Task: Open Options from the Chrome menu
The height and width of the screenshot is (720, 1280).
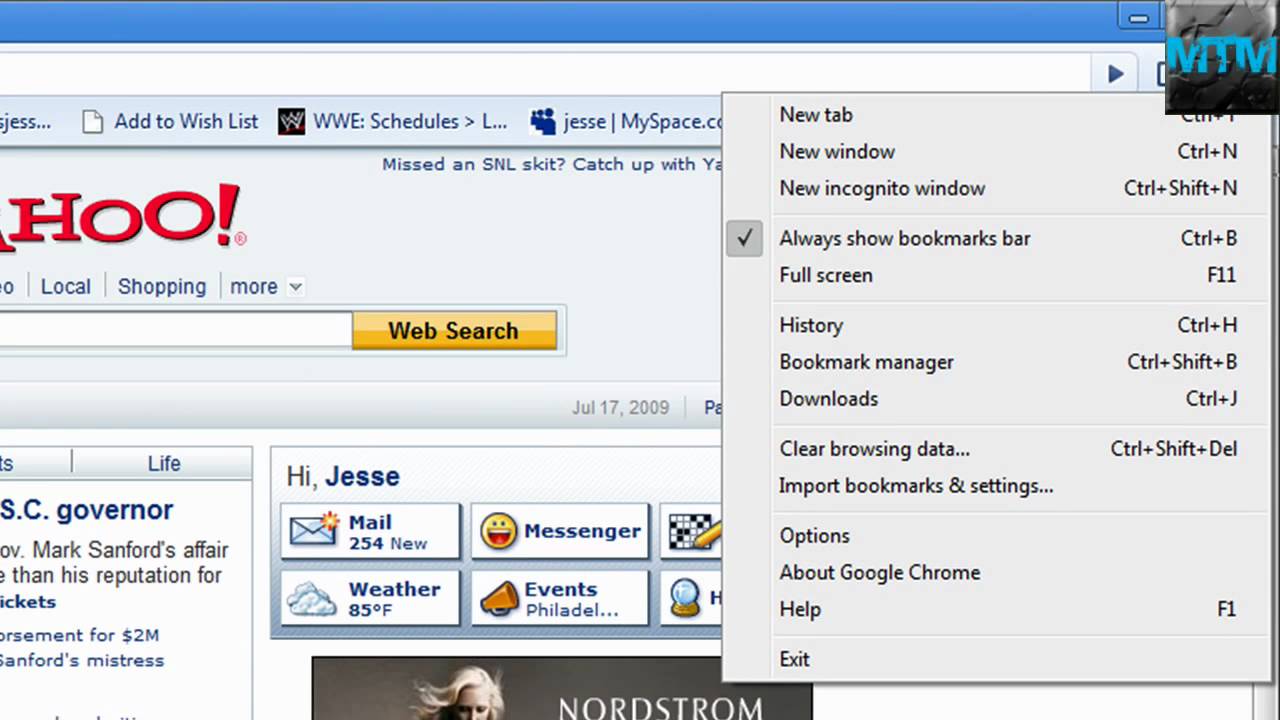Action: (1008, 536)
